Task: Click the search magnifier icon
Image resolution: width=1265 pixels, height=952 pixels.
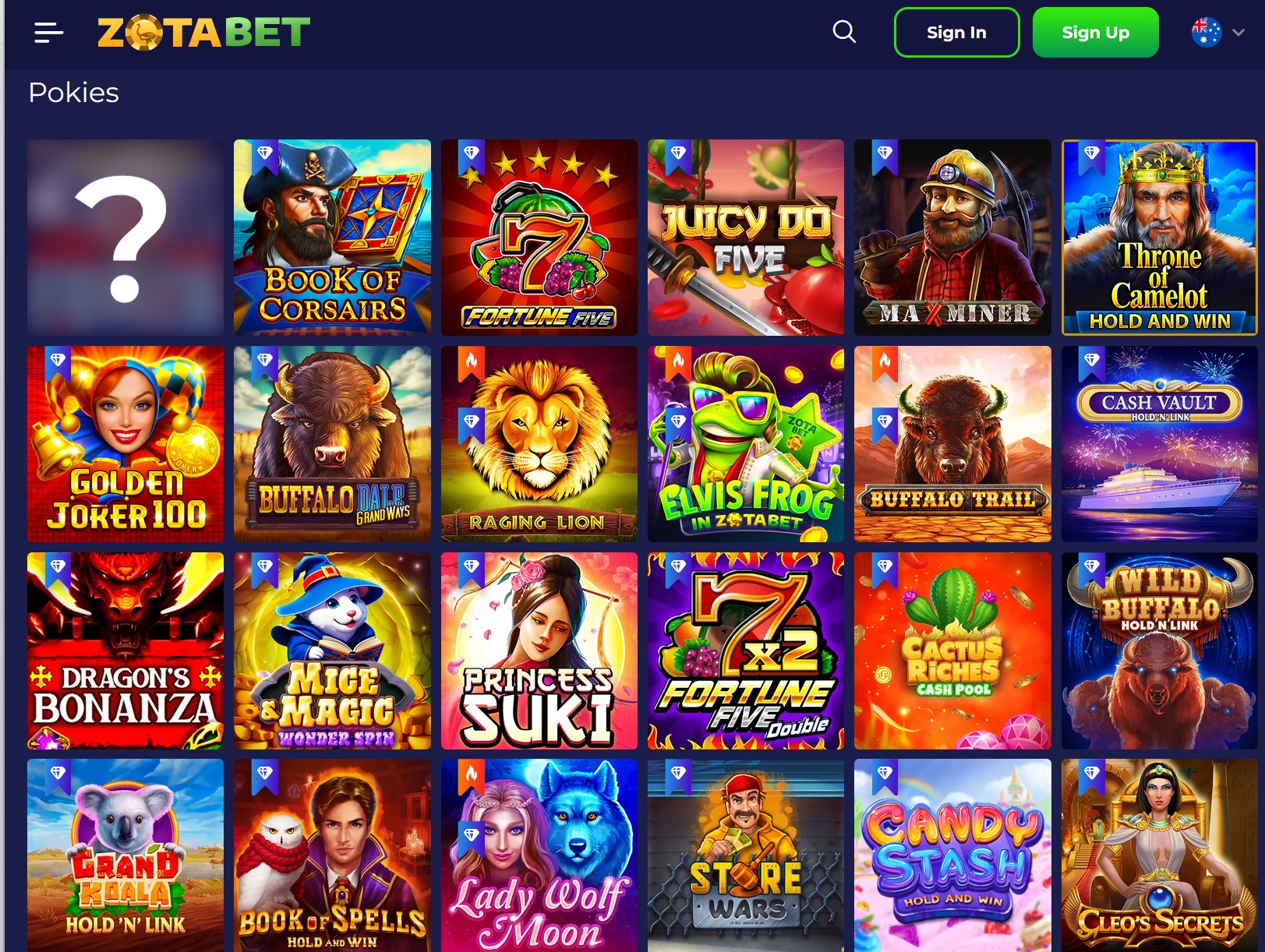Action: coord(844,32)
